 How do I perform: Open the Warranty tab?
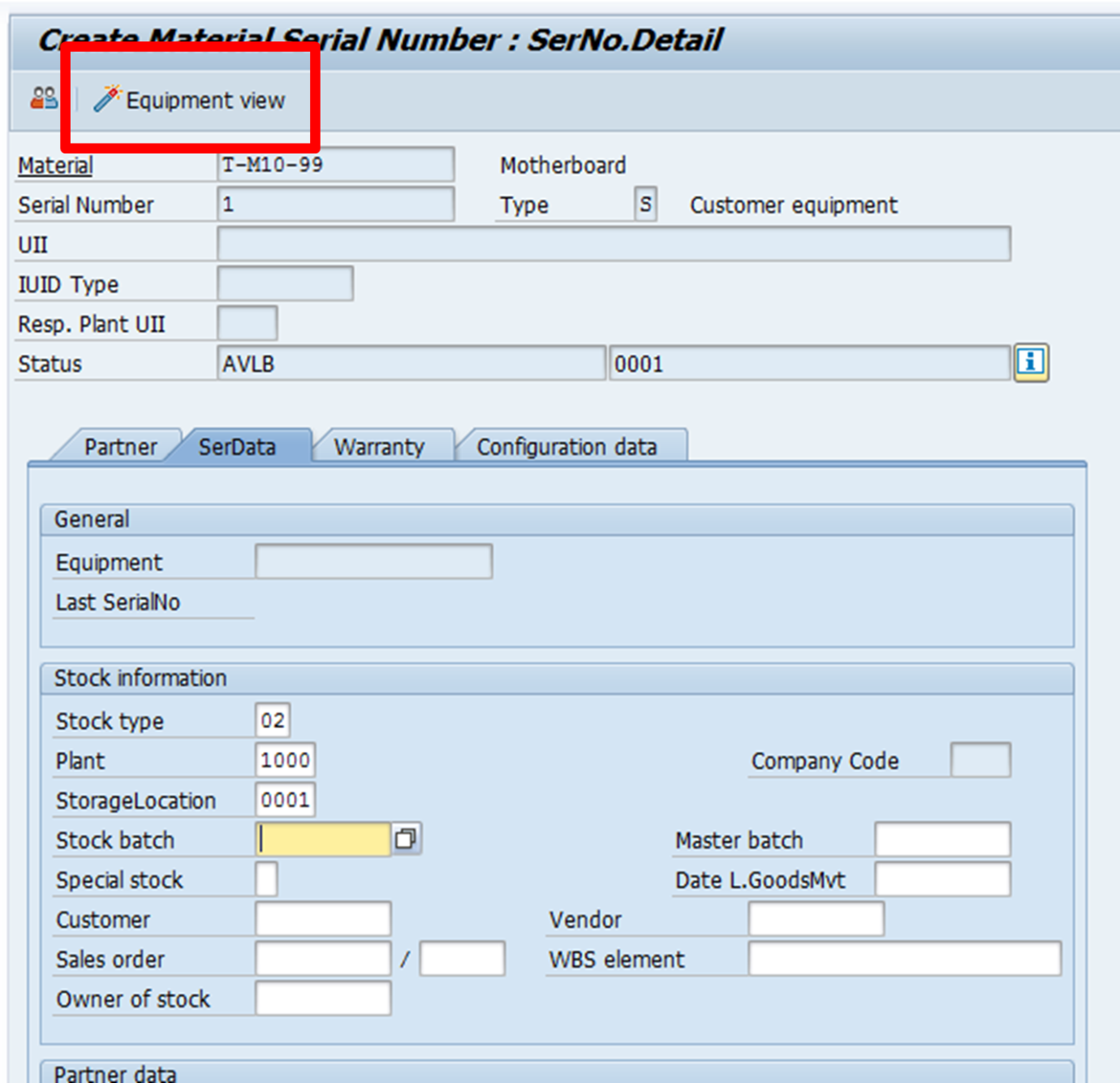379,447
